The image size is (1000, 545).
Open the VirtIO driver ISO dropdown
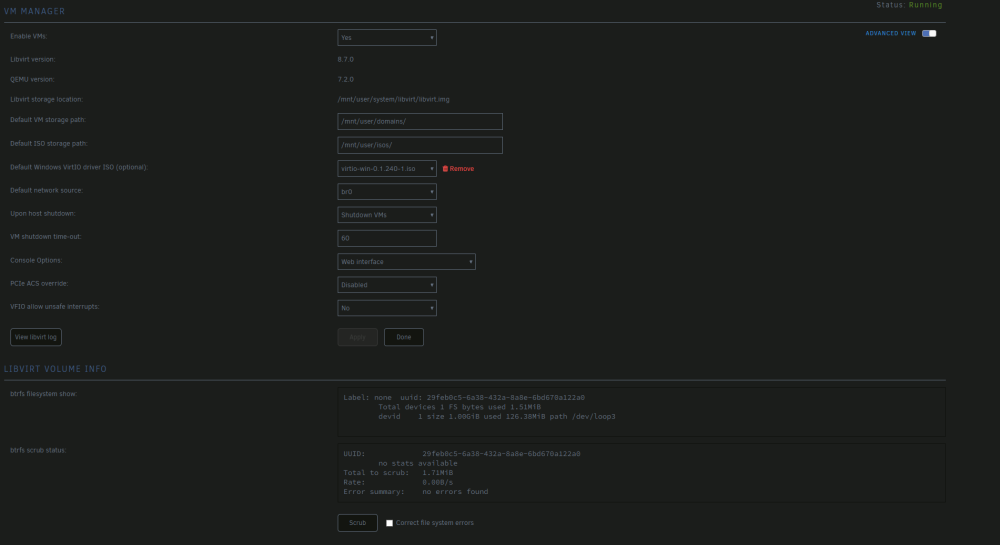(x=386, y=168)
